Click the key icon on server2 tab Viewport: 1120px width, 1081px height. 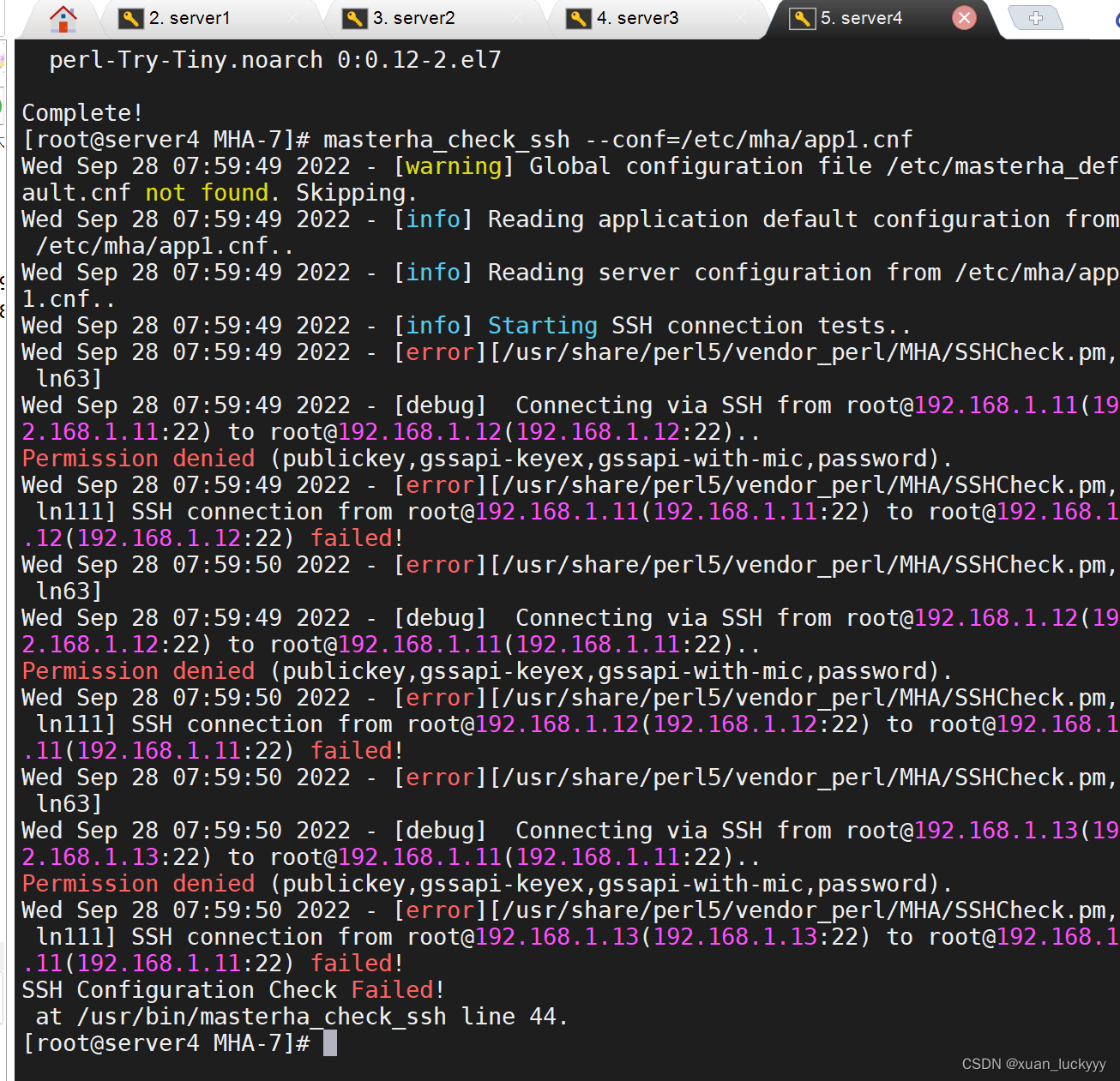(354, 18)
